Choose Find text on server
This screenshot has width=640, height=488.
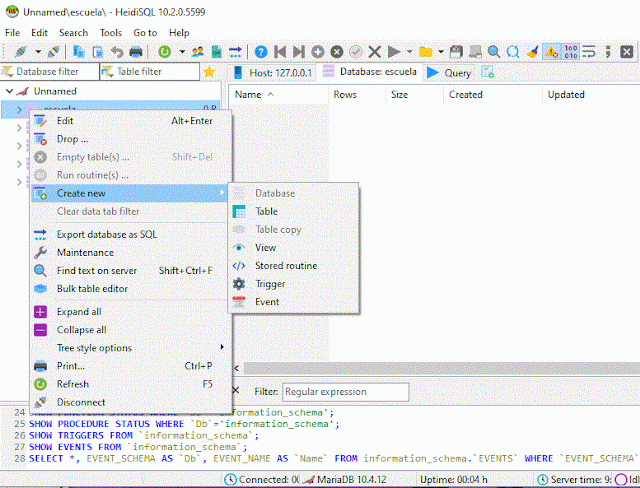(x=129, y=271)
